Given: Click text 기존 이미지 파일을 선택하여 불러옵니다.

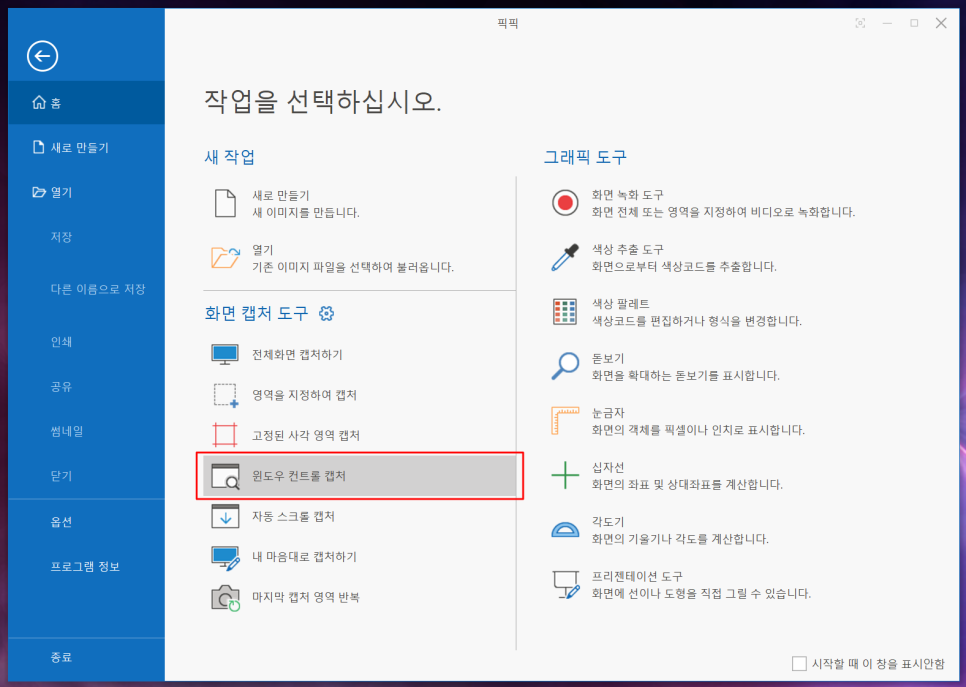Looking at the screenshot, I should point(353,267).
